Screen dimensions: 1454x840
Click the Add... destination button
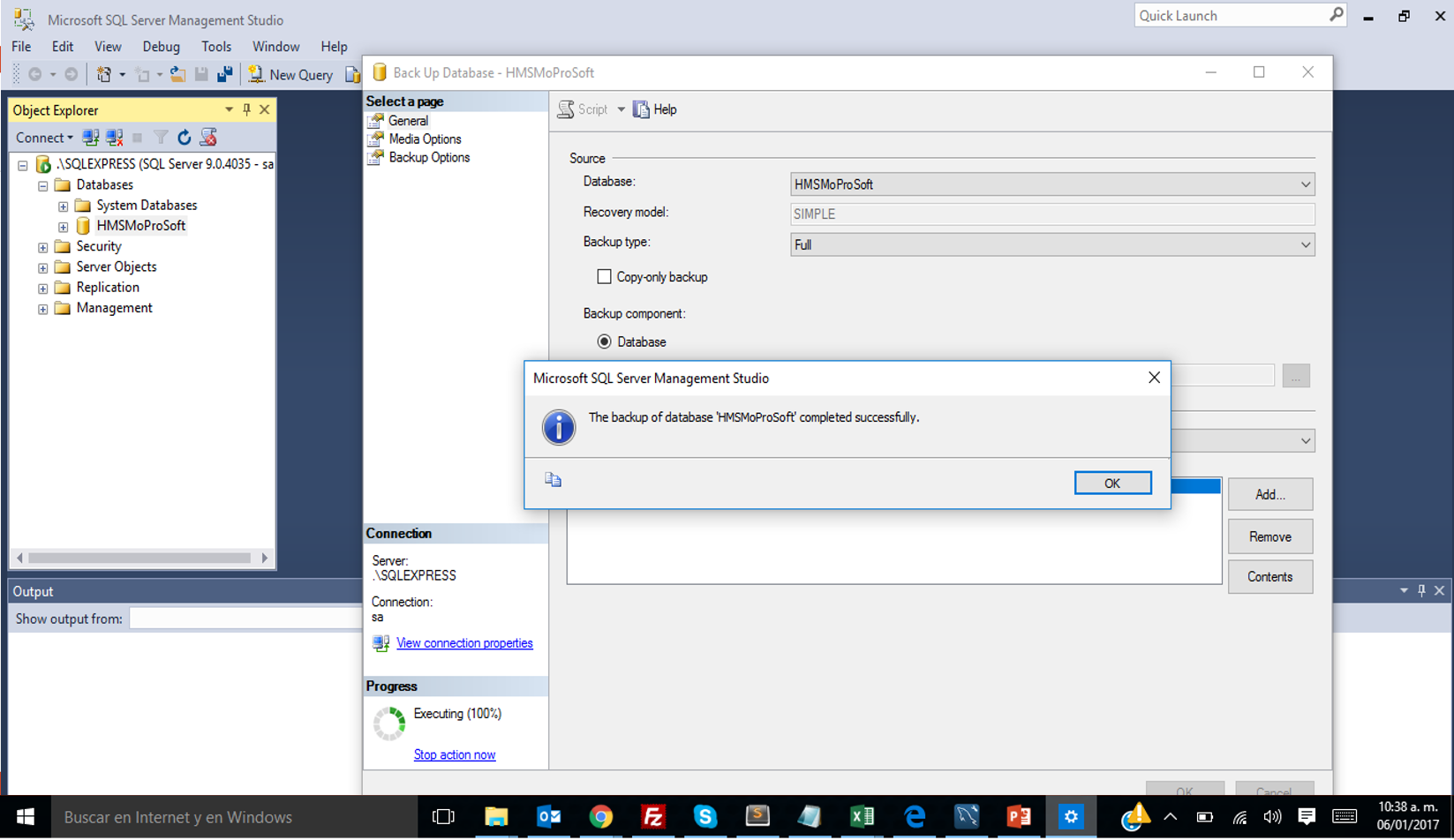click(x=1269, y=494)
